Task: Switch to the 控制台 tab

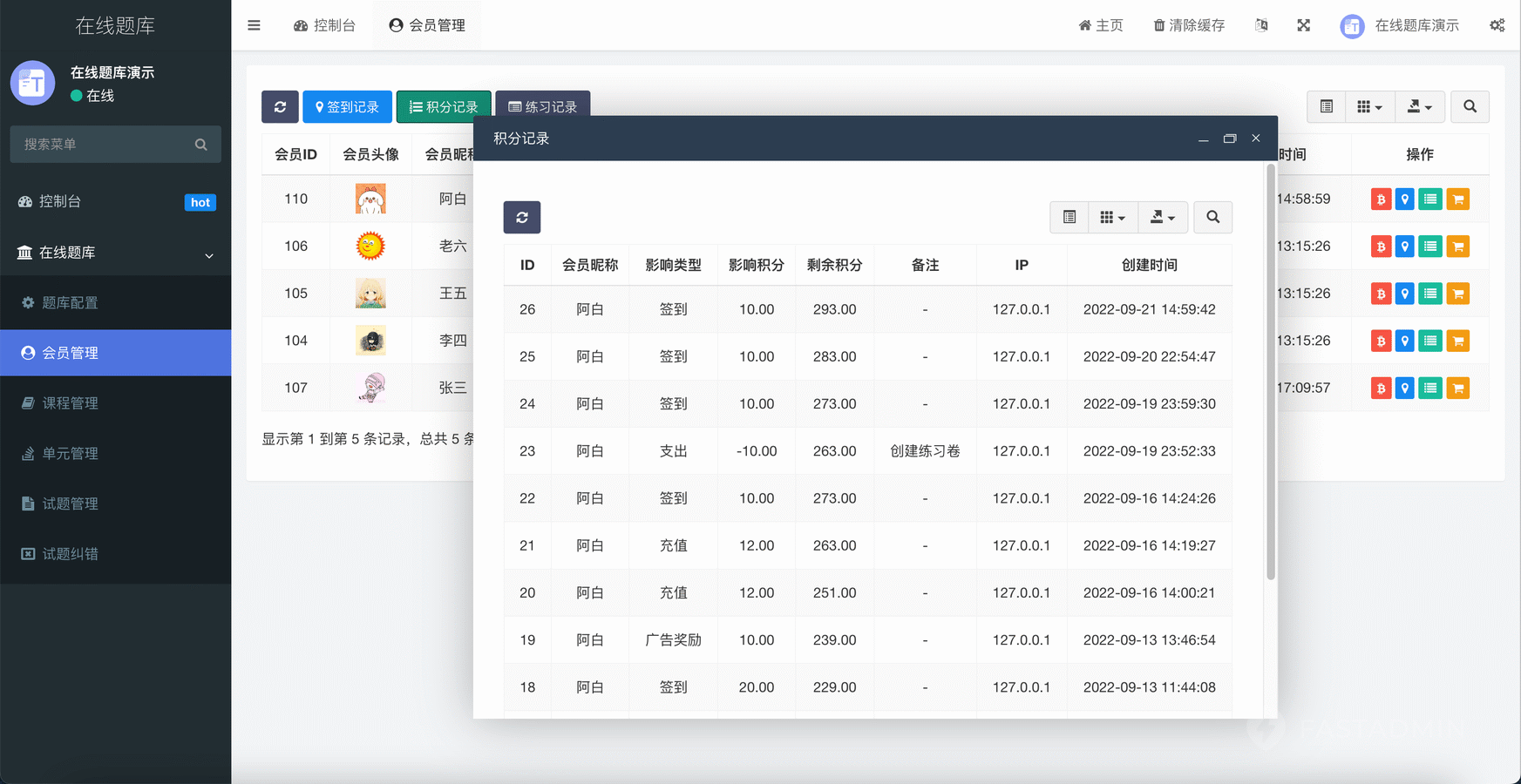Action: coord(325,25)
